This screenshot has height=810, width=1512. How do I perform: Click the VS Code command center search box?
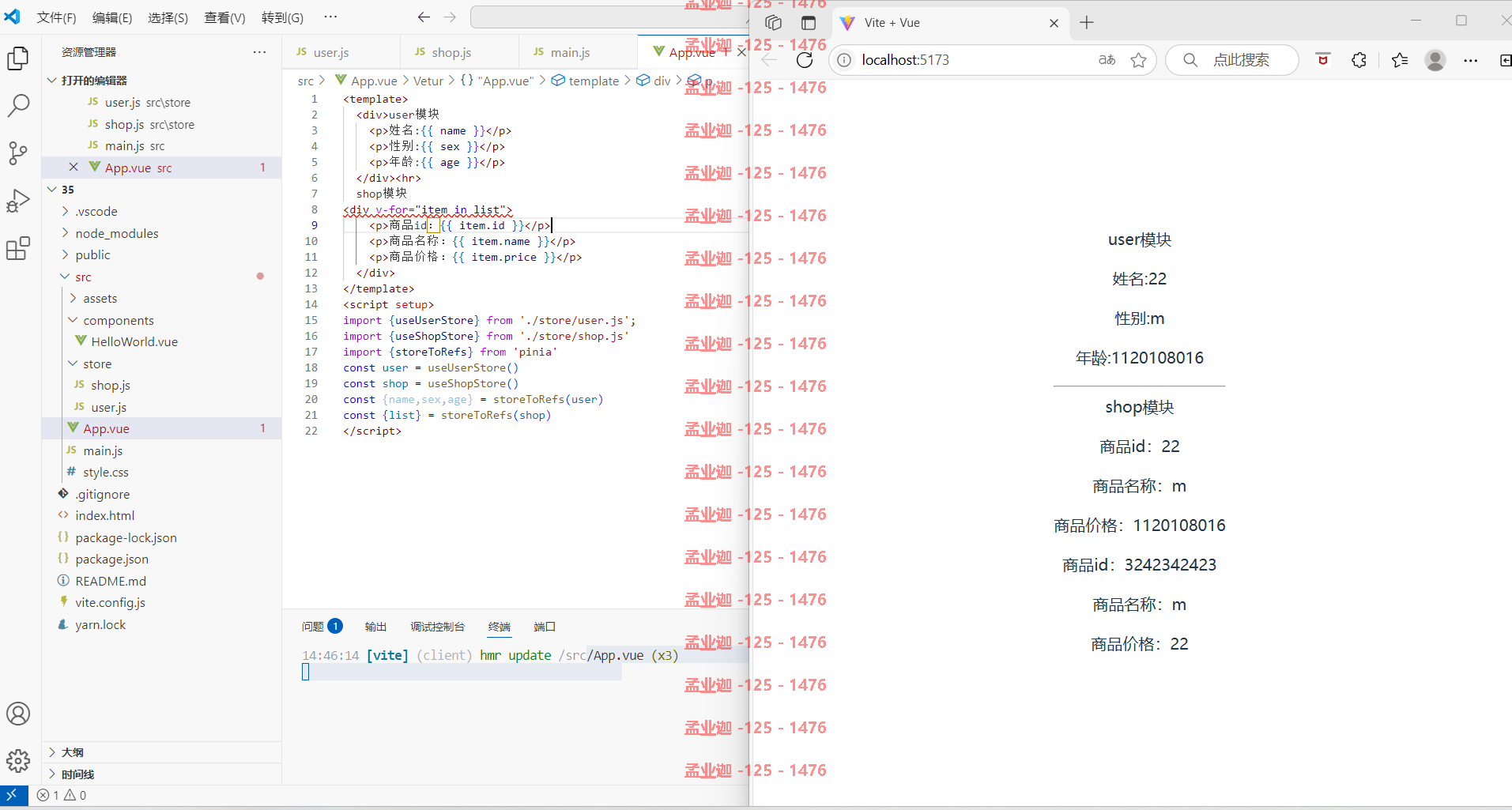609,17
